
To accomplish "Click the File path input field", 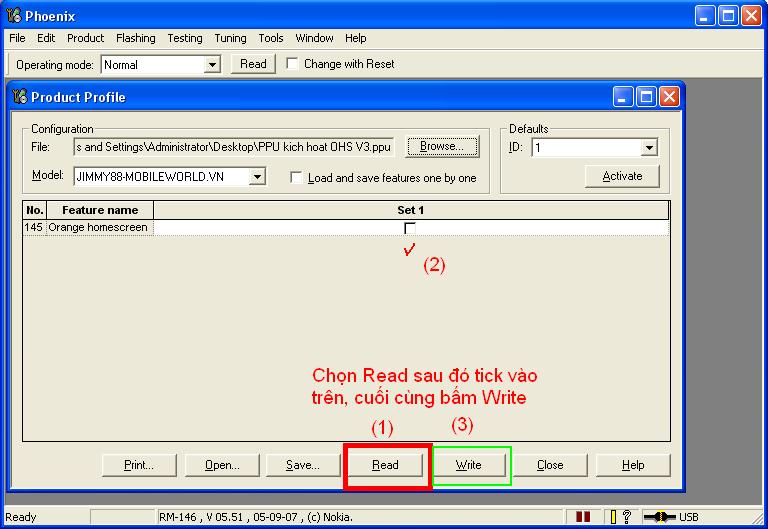I will (x=234, y=147).
